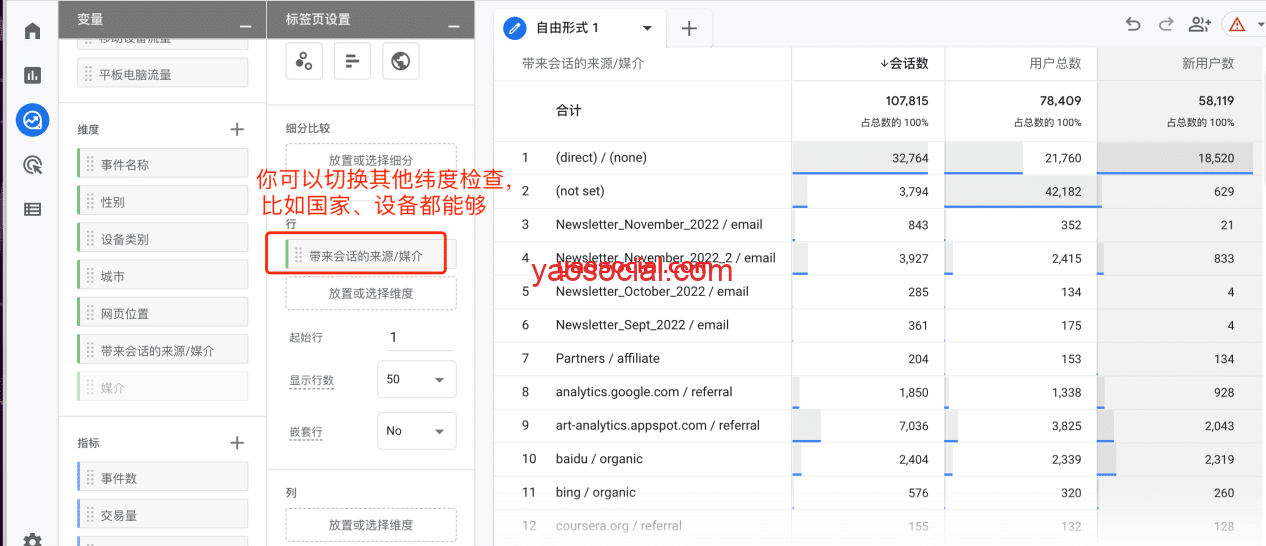The height and width of the screenshot is (546, 1266).
Task: Click 放置或选择维度 under the row dimension
Action: click(370, 293)
